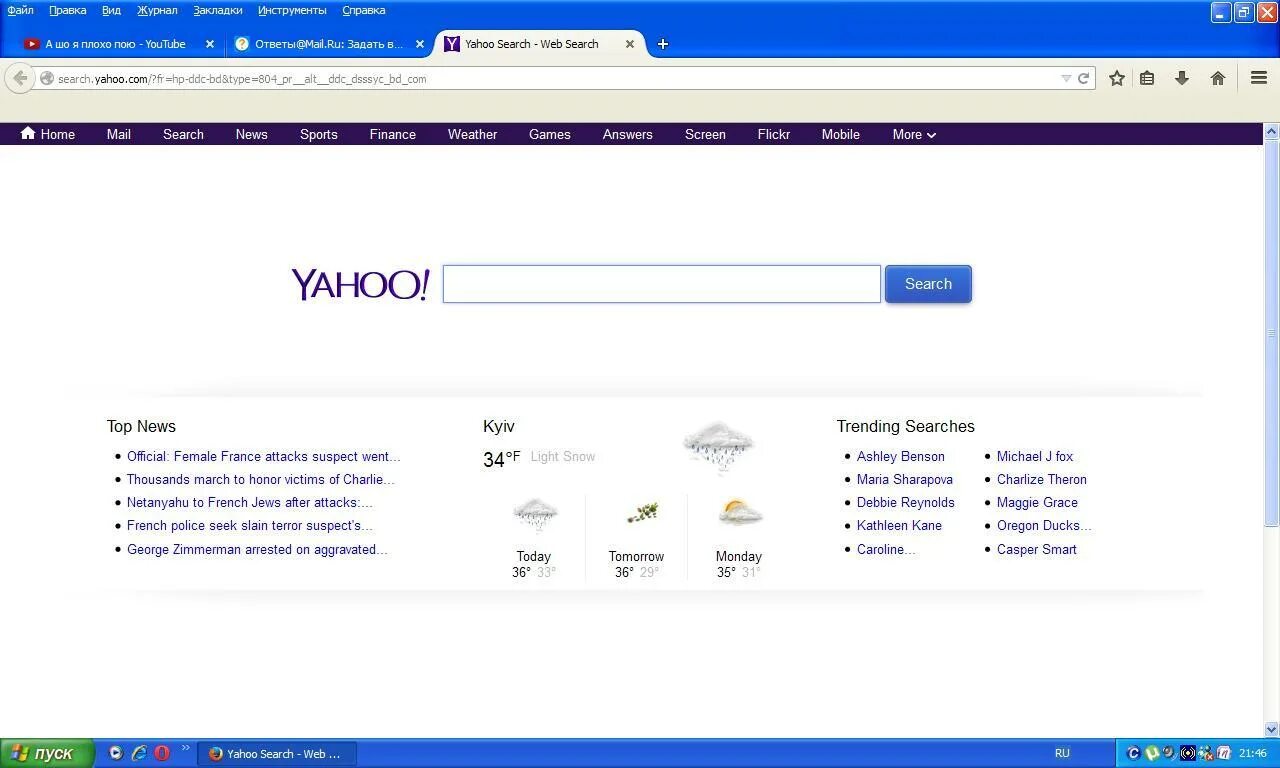This screenshot has height=768, width=1280.
Task: Open Mail in Yahoo navigation bar
Action: [119, 134]
